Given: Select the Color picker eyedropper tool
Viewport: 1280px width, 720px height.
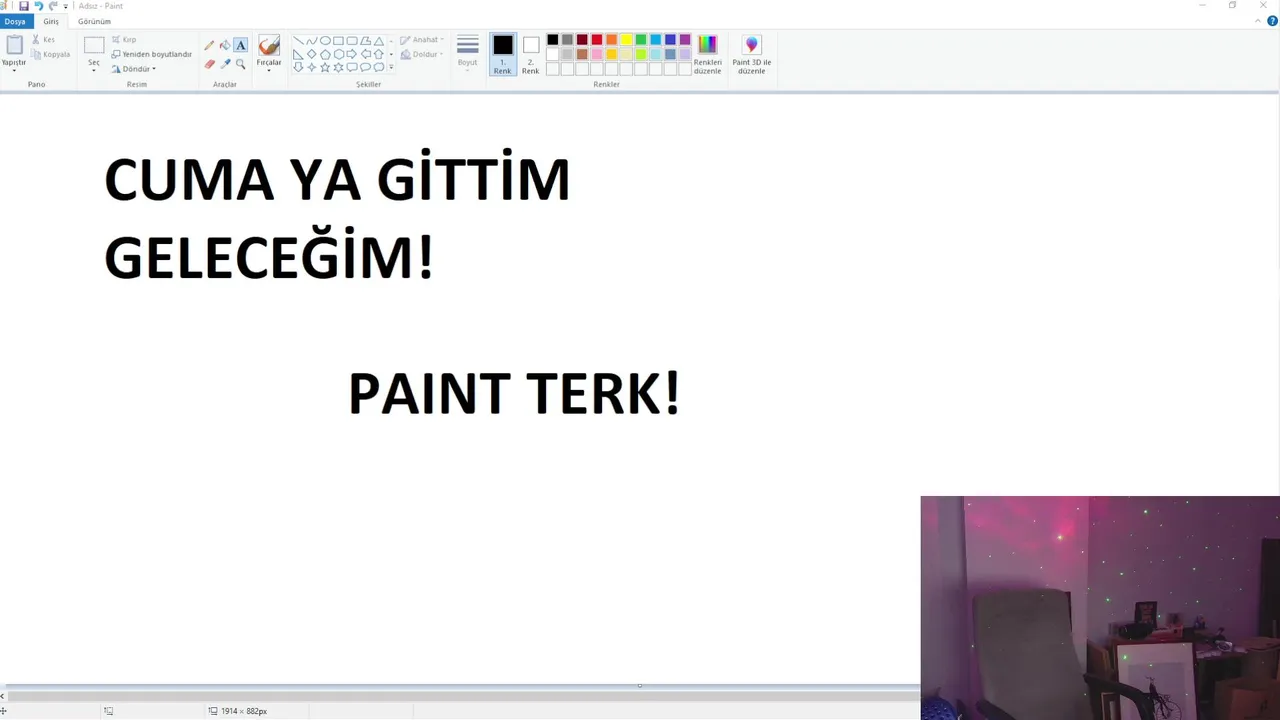Looking at the screenshot, I should coord(225,64).
